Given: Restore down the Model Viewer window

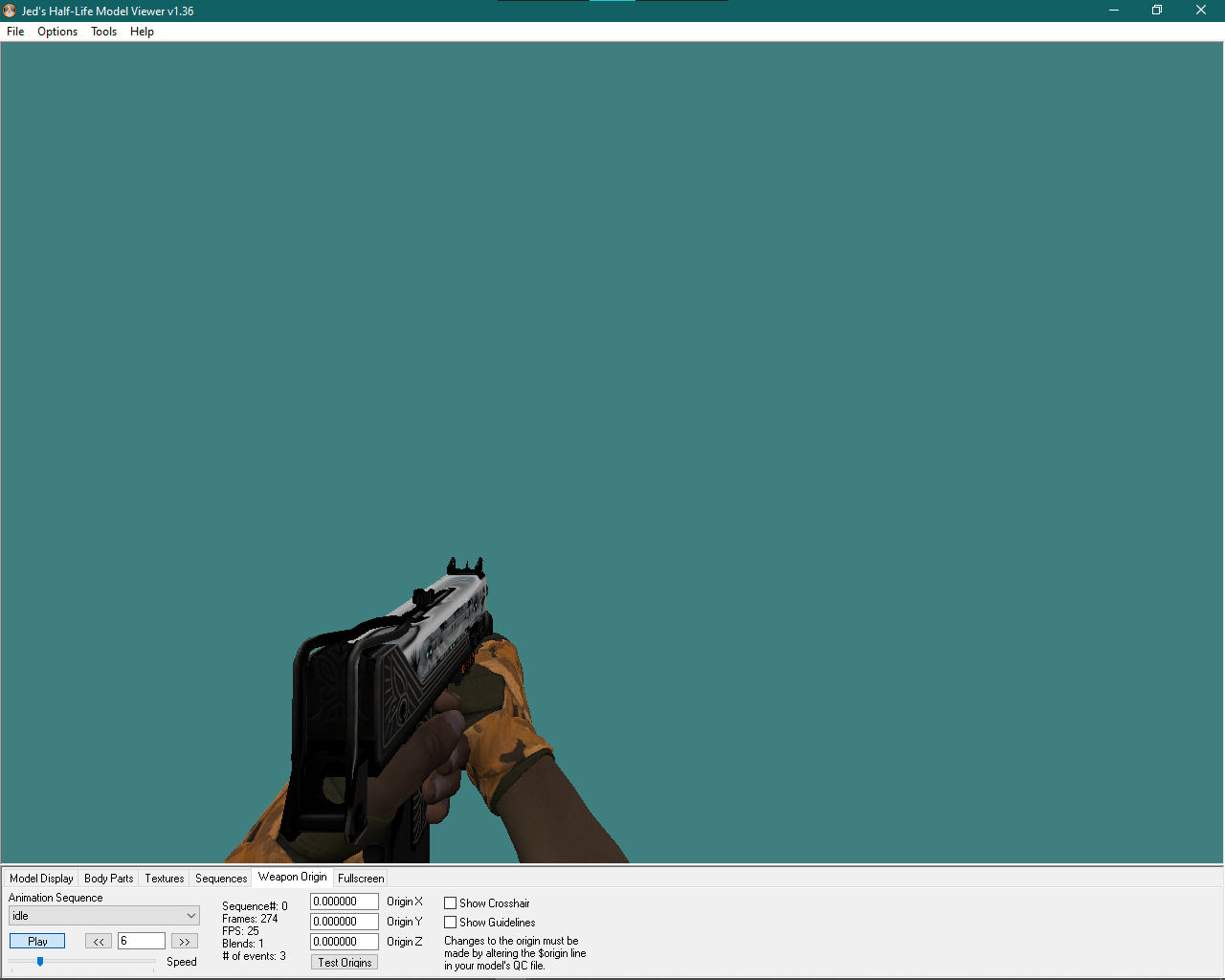Looking at the screenshot, I should pos(1157,11).
